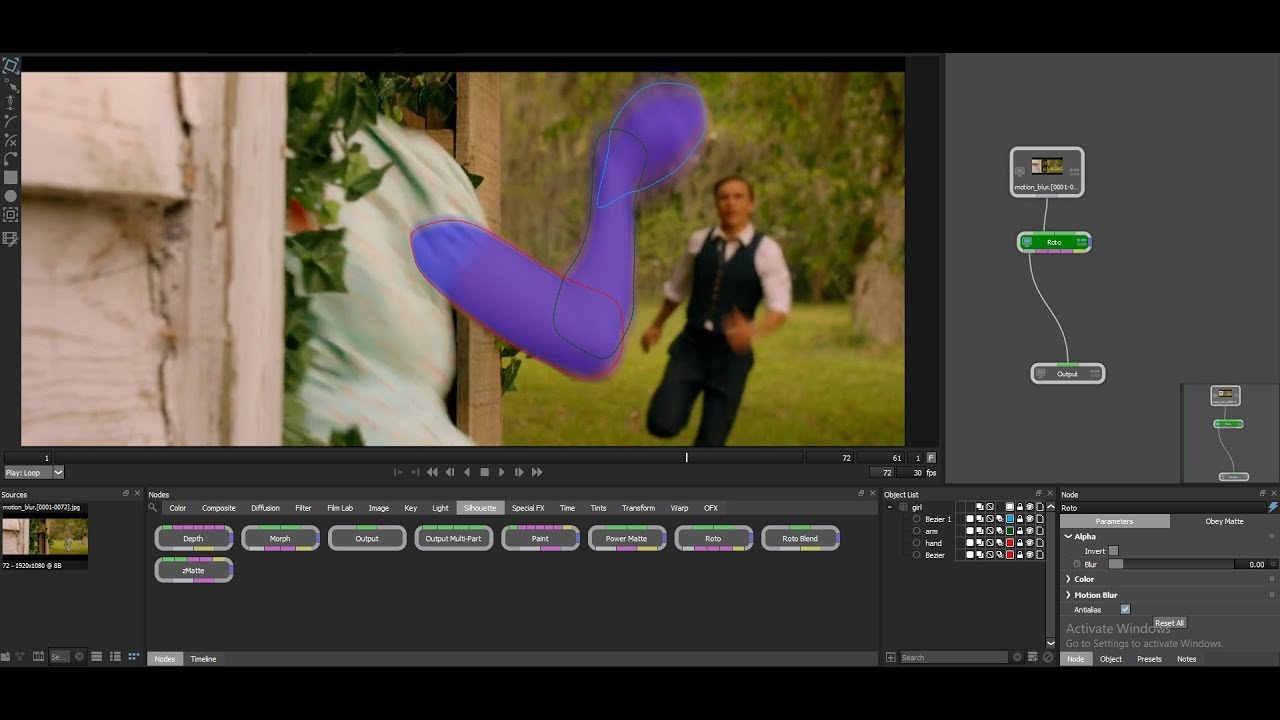Switch Sources panel to detail view icon
The height and width of the screenshot is (720, 1280).
[x=115, y=657]
